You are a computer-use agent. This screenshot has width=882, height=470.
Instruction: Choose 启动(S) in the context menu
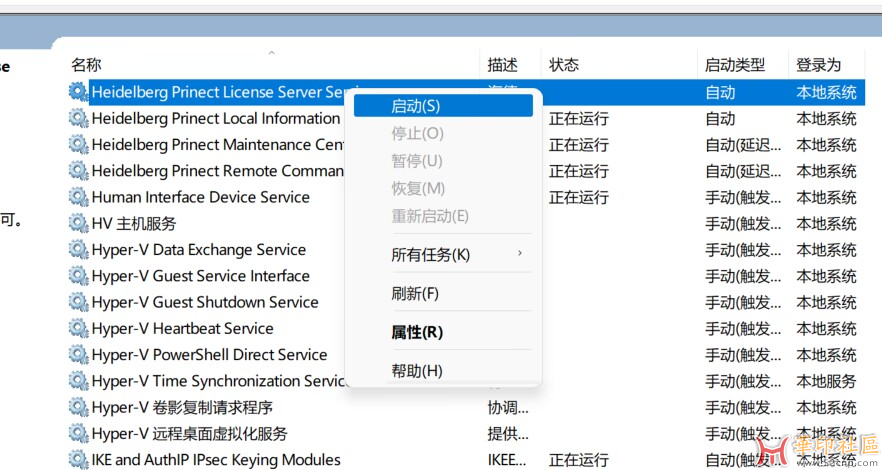[443, 106]
